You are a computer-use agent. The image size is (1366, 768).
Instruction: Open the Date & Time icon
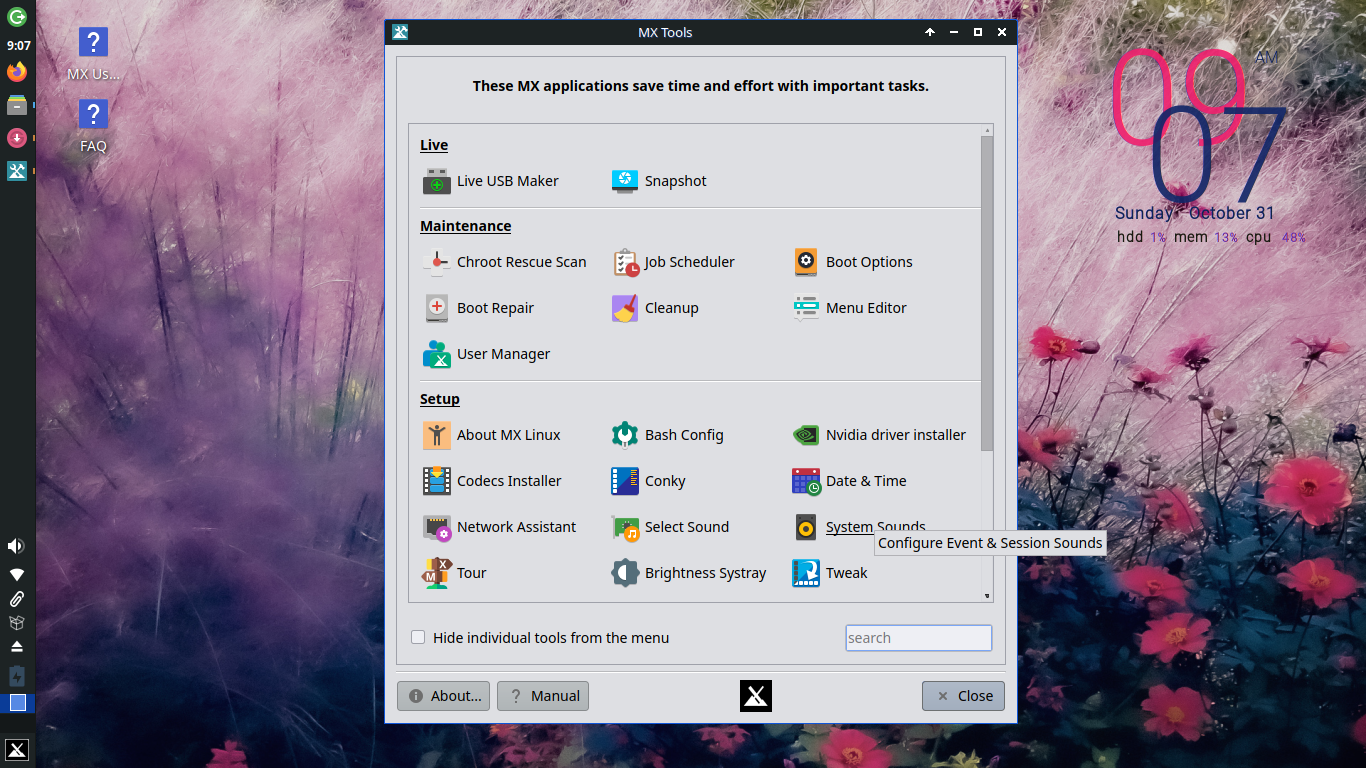tap(806, 481)
